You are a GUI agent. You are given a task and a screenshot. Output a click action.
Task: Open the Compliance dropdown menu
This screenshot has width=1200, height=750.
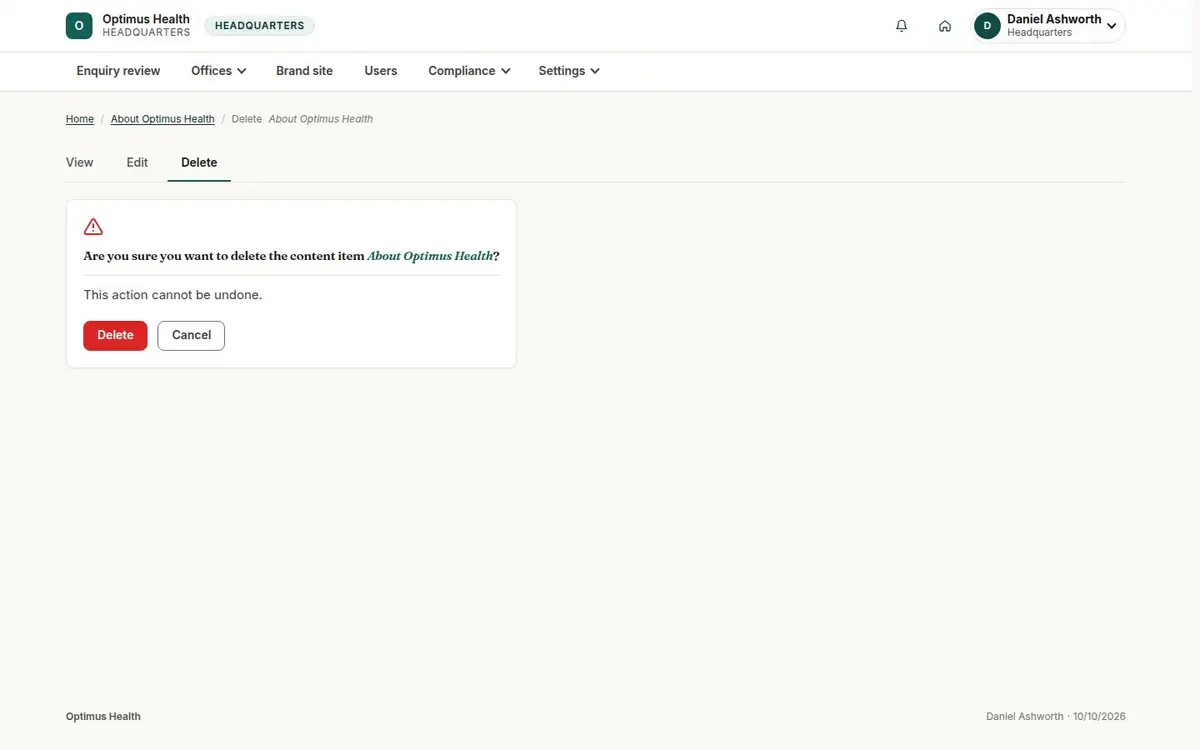tap(469, 71)
